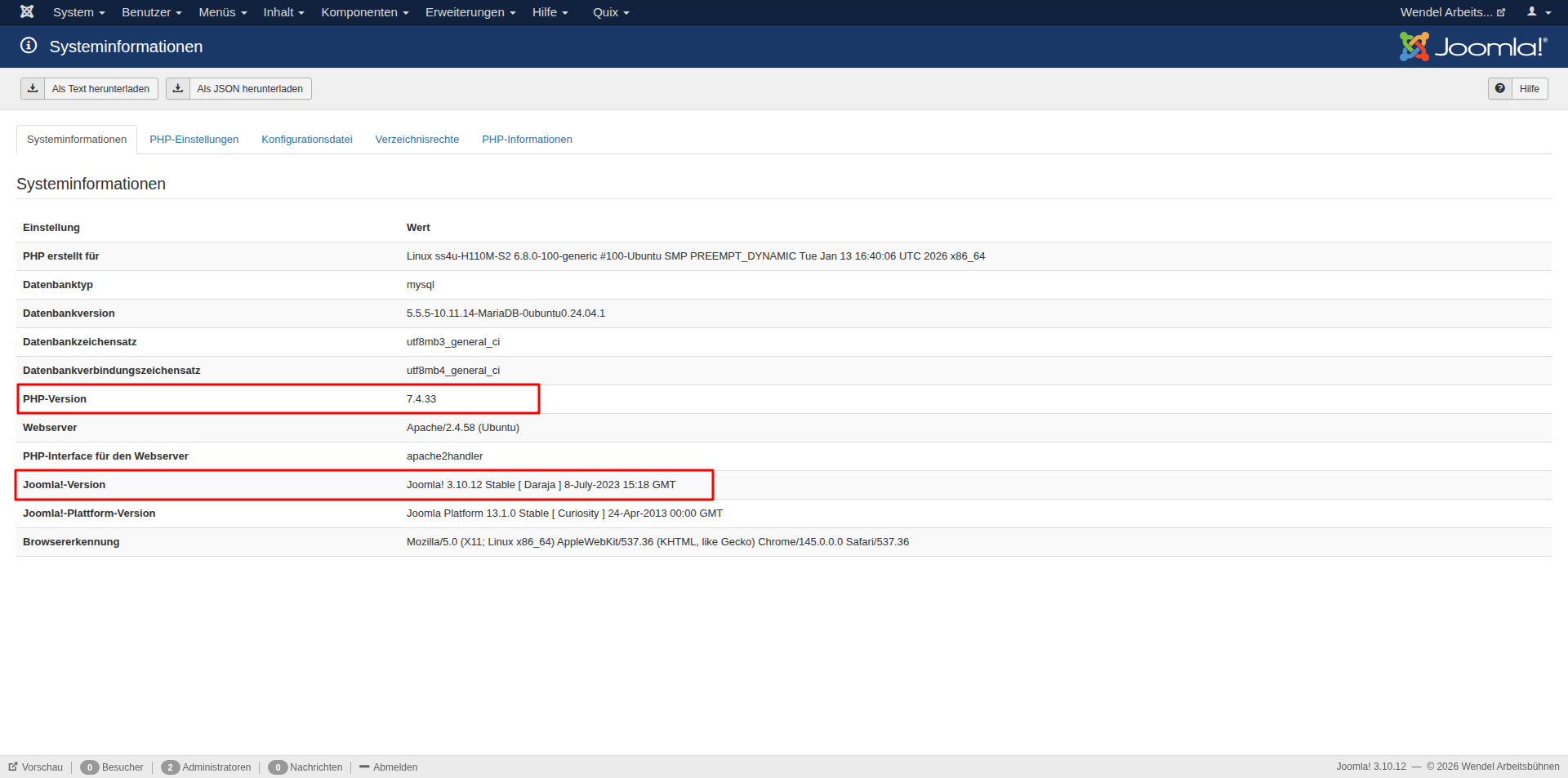Click the Als JSON herunterladen button
This screenshot has width=1568, height=778.
(x=249, y=89)
